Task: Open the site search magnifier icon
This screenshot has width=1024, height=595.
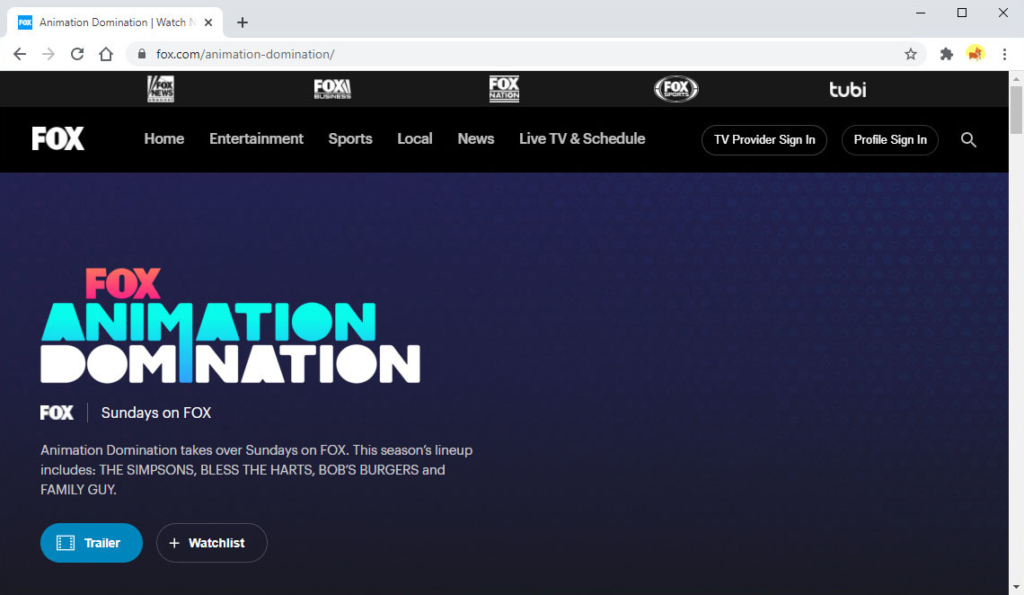Action: (x=968, y=140)
